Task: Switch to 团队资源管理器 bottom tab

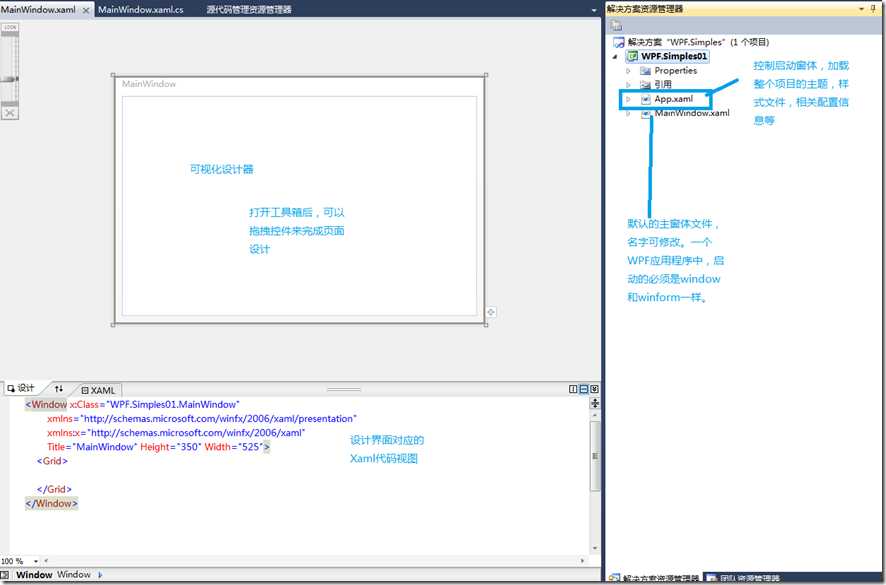Action: (744, 578)
